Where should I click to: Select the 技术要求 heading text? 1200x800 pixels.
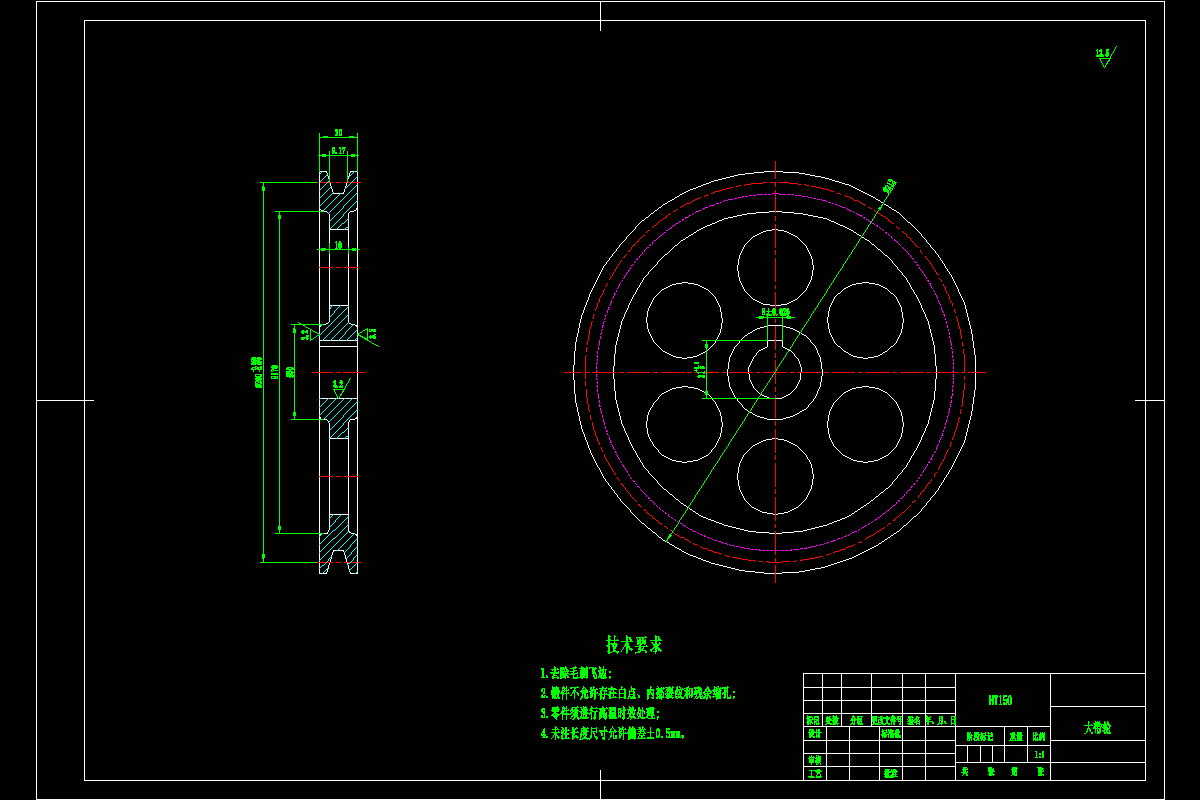[634, 645]
